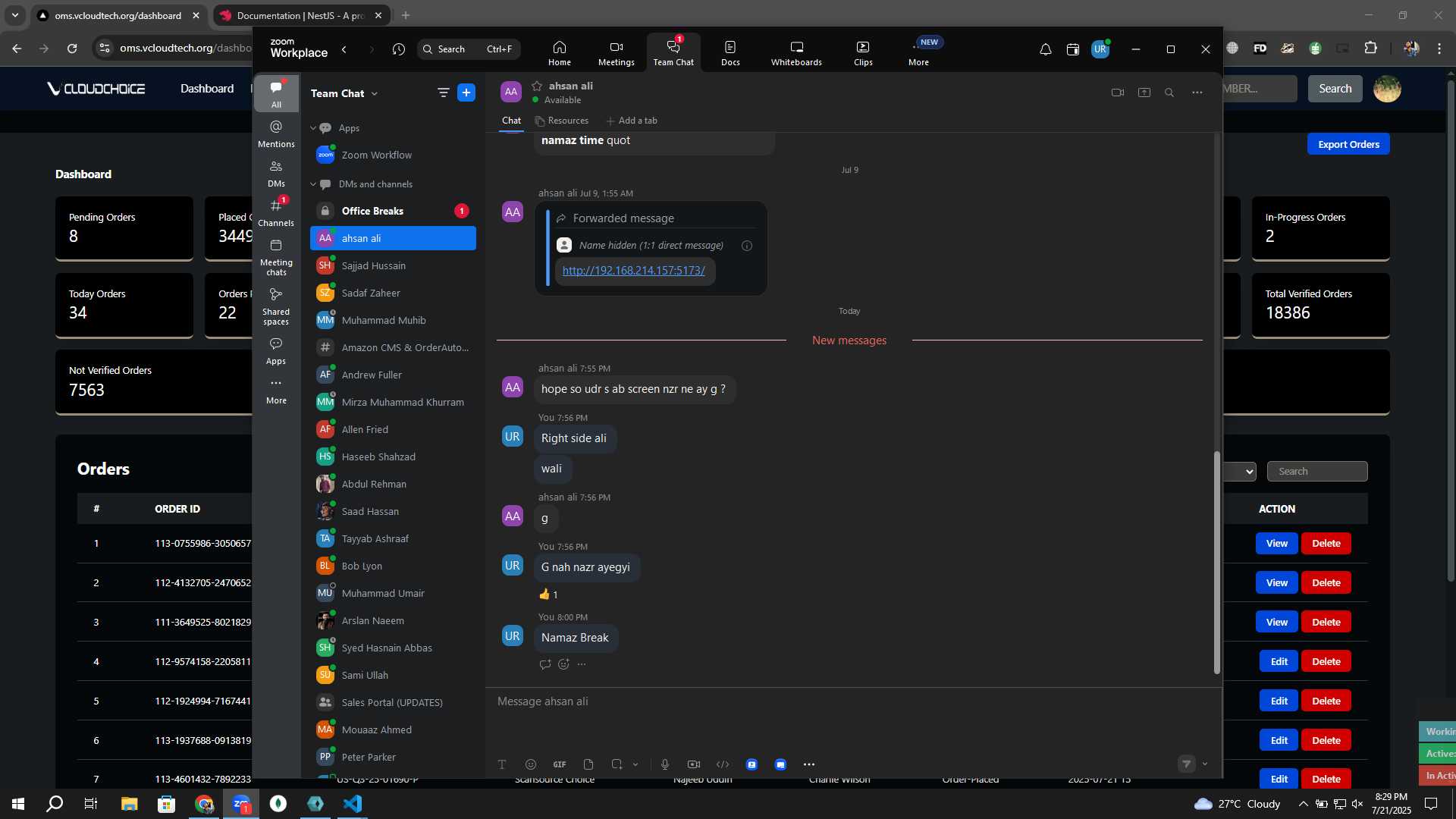Start video call with ahsan ali
Viewport: 1456px width, 819px height.
click(1117, 93)
